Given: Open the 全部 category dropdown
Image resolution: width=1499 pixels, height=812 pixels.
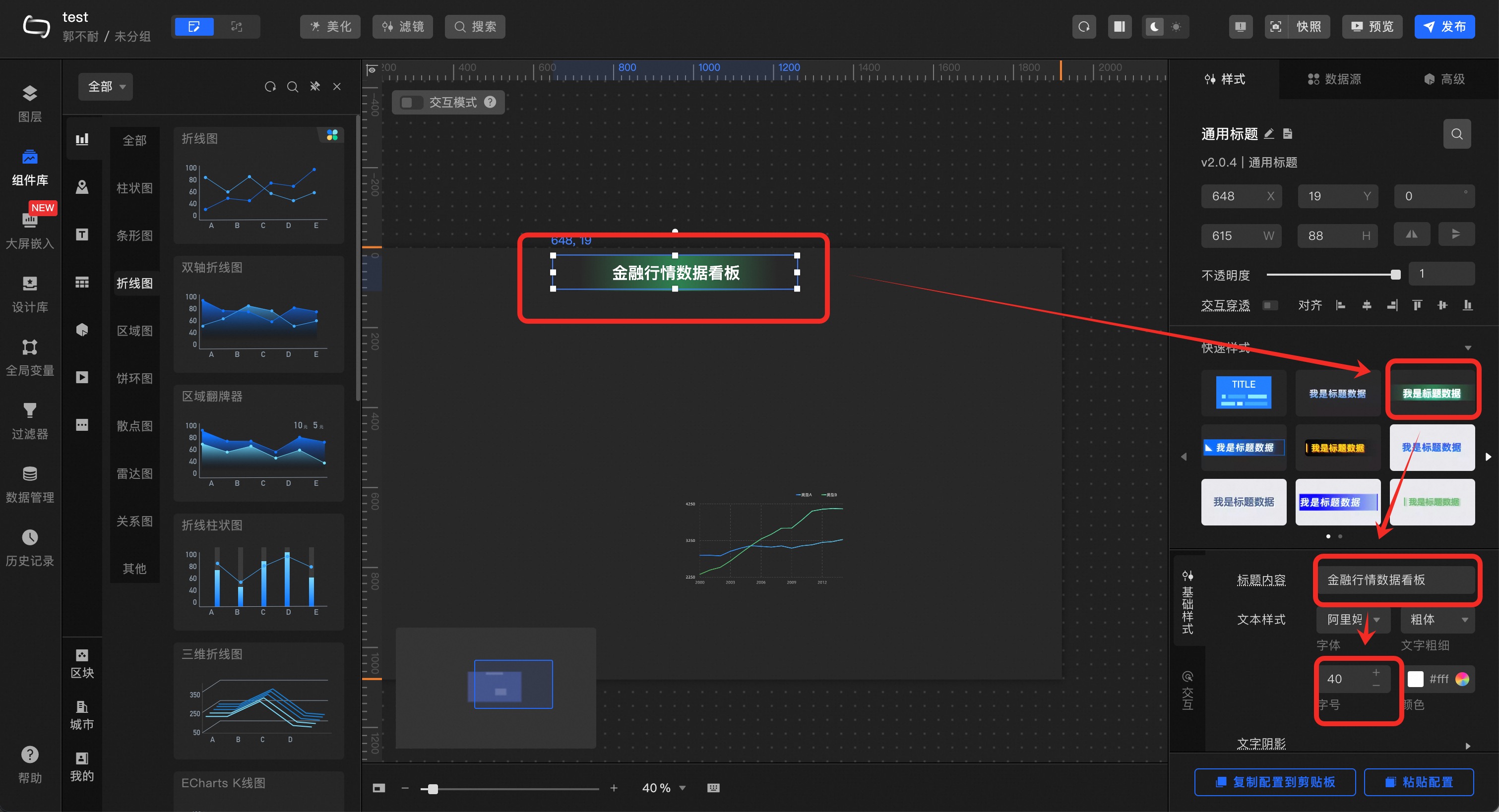Looking at the screenshot, I should (106, 87).
